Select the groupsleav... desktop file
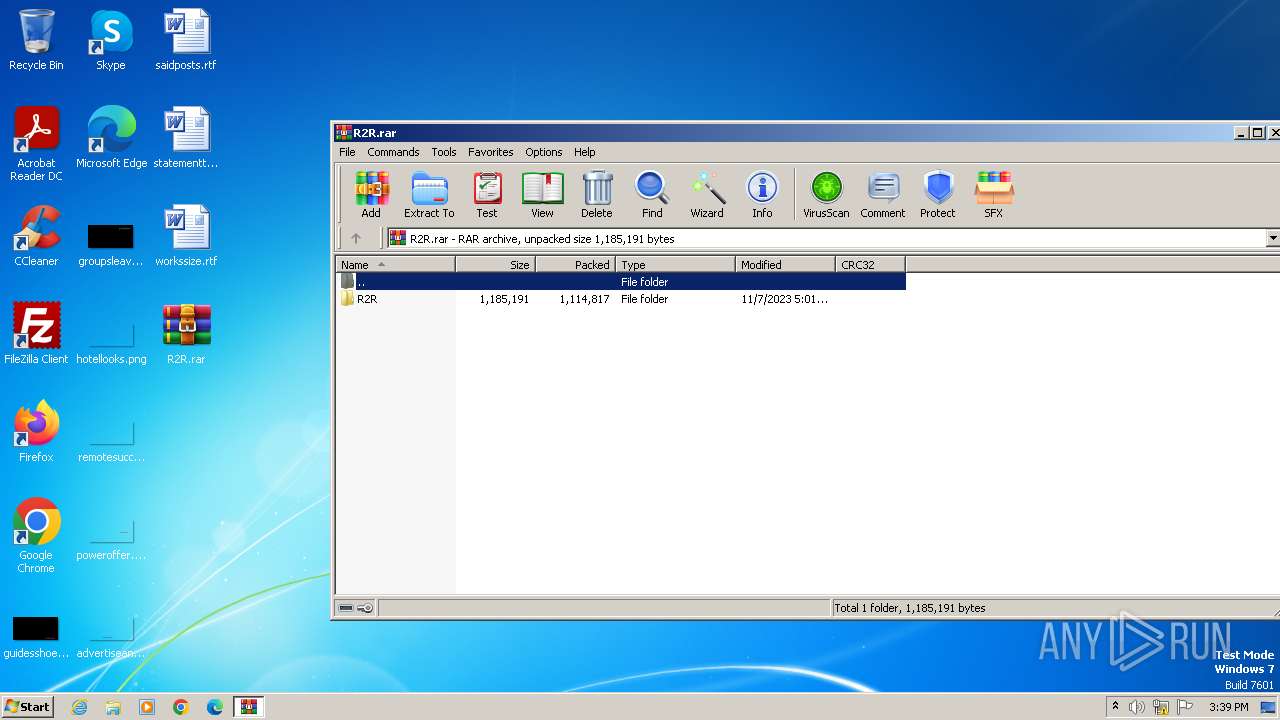 [x=111, y=245]
